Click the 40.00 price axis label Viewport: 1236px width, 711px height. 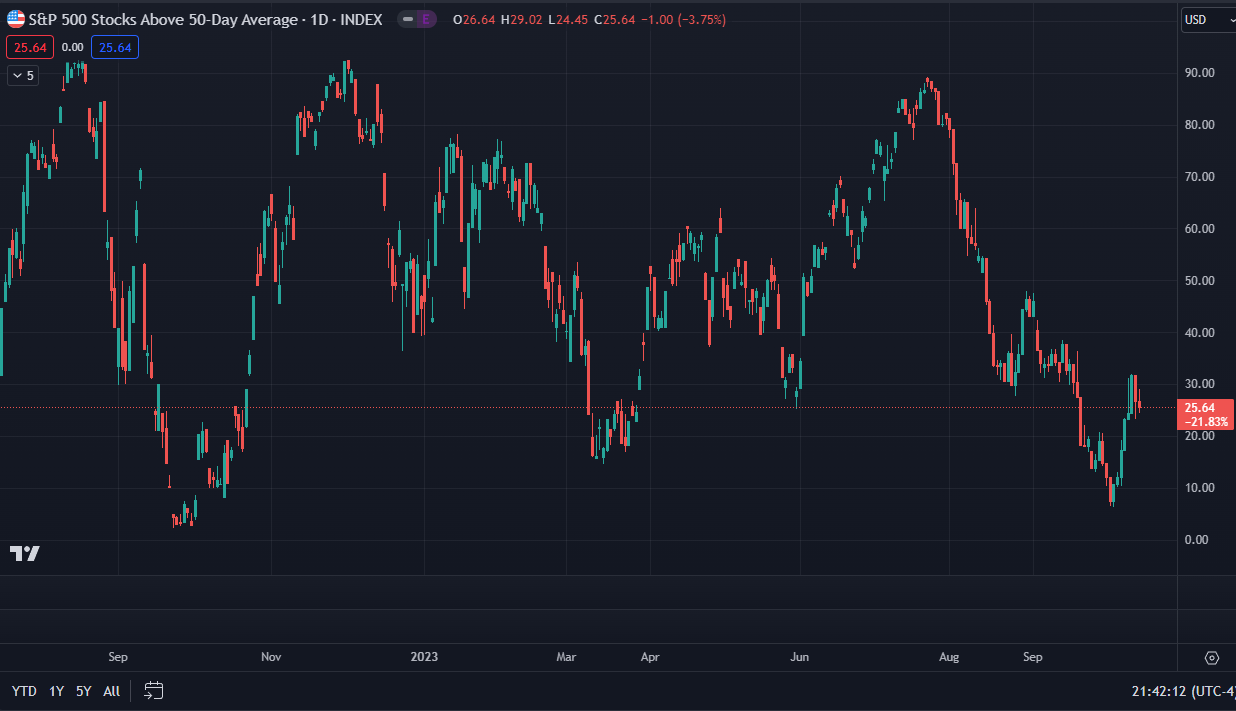(1199, 333)
